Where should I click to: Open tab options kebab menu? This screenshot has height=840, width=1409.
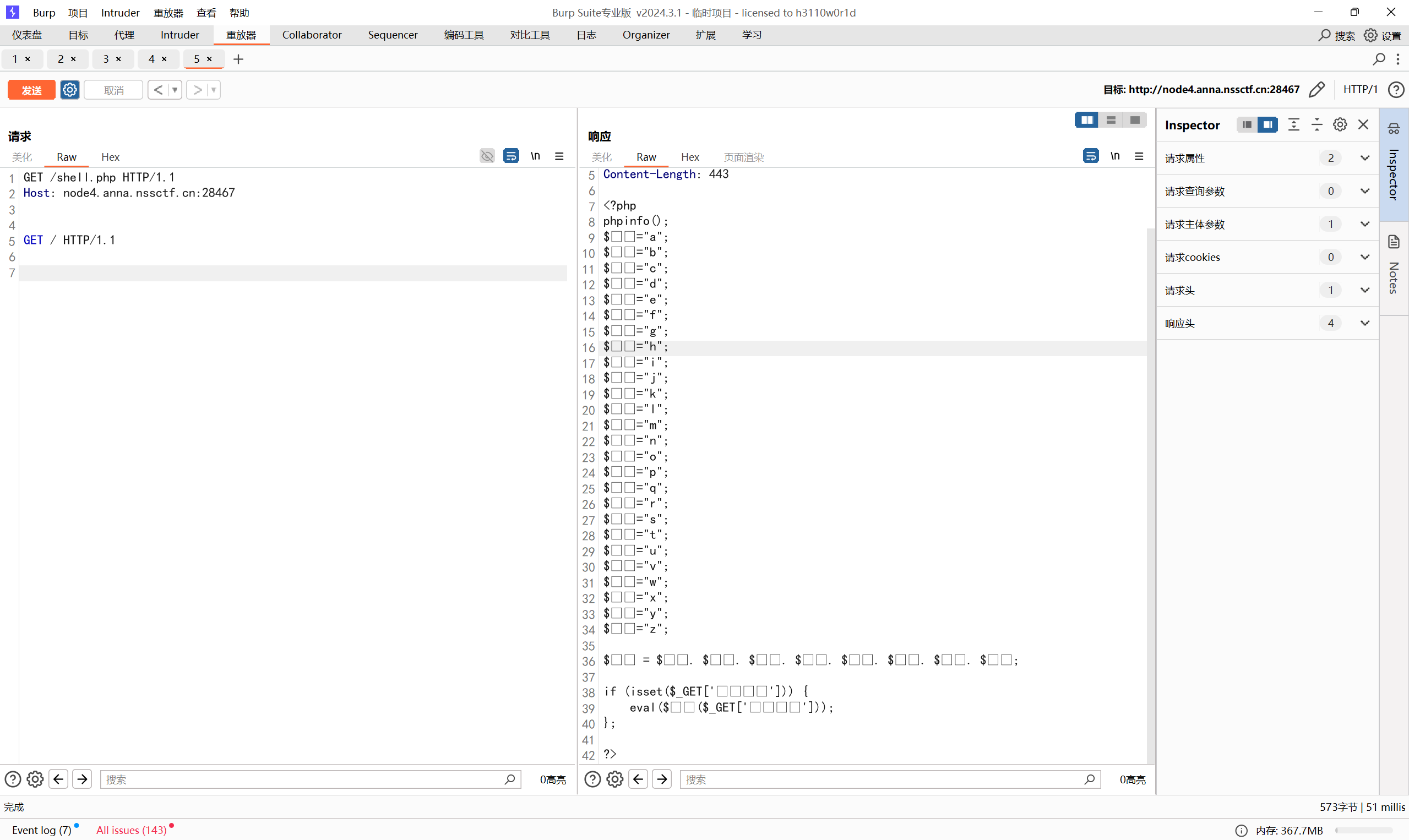pyautogui.click(x=1397, y=59)
